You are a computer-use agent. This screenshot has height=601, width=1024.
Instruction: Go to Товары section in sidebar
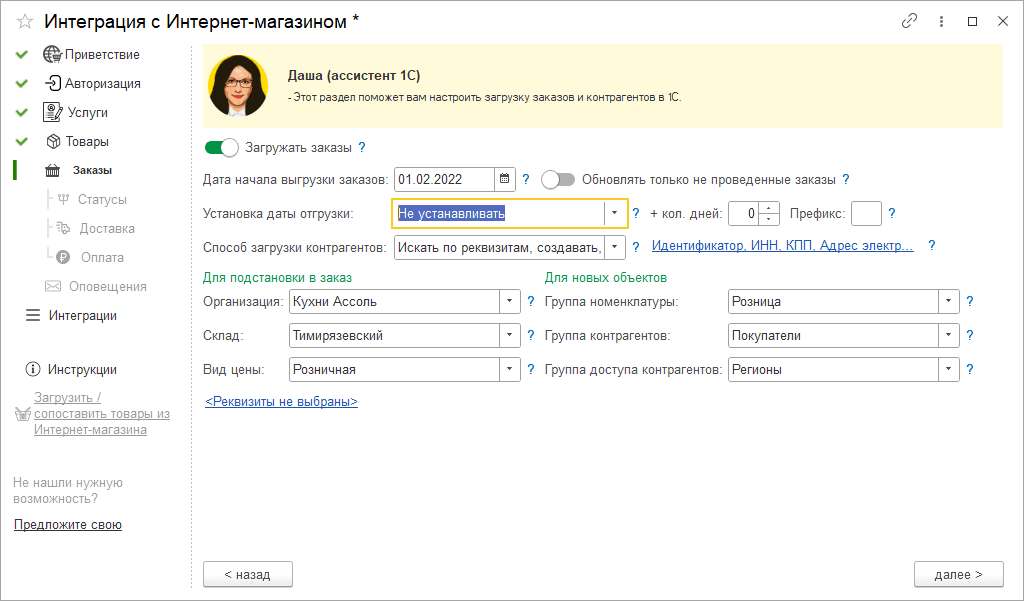point(87,142)
